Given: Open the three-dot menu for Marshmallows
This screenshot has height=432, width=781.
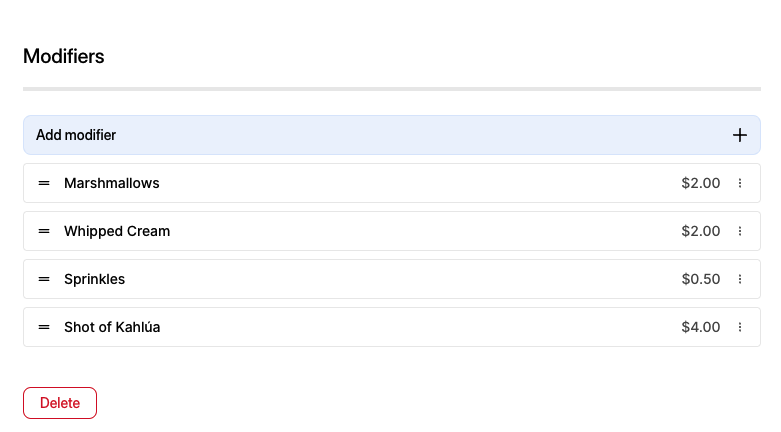Looking at the screenshot, I should click(740, 183).
